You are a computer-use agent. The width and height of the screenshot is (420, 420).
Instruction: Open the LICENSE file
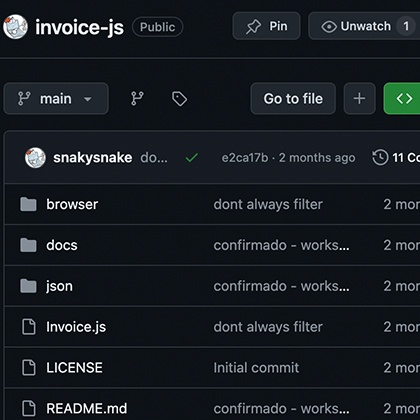click(74, 368)
